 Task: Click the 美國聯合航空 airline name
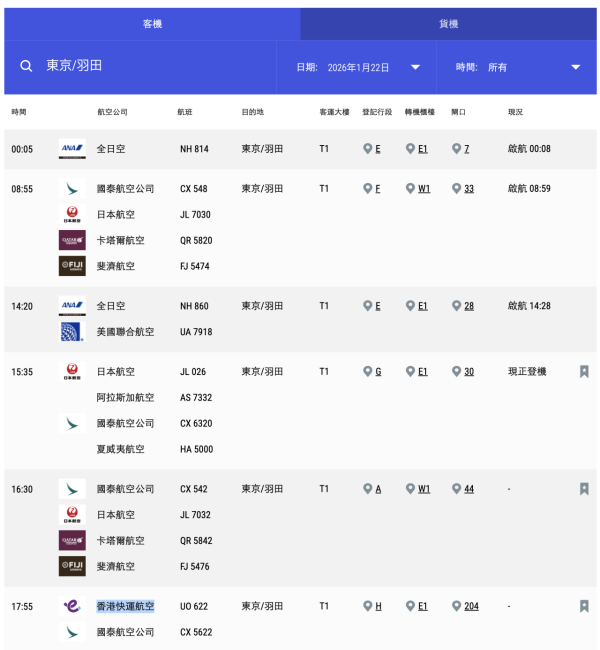125,332
